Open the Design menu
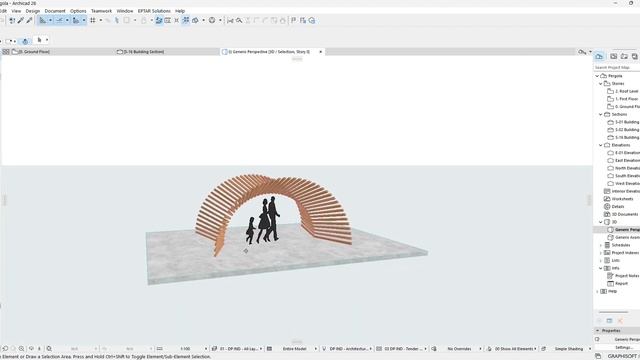 (x=33, y=11)
